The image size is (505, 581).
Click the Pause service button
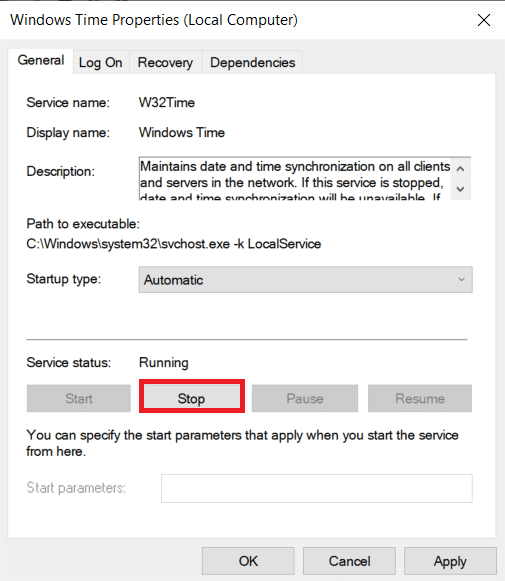coord(305,398)
